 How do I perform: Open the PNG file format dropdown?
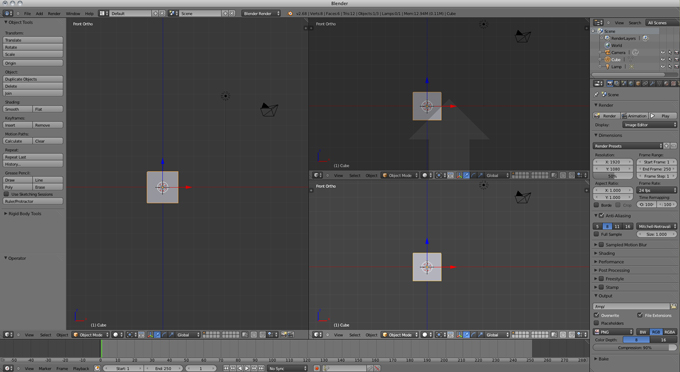pos(613,332)
